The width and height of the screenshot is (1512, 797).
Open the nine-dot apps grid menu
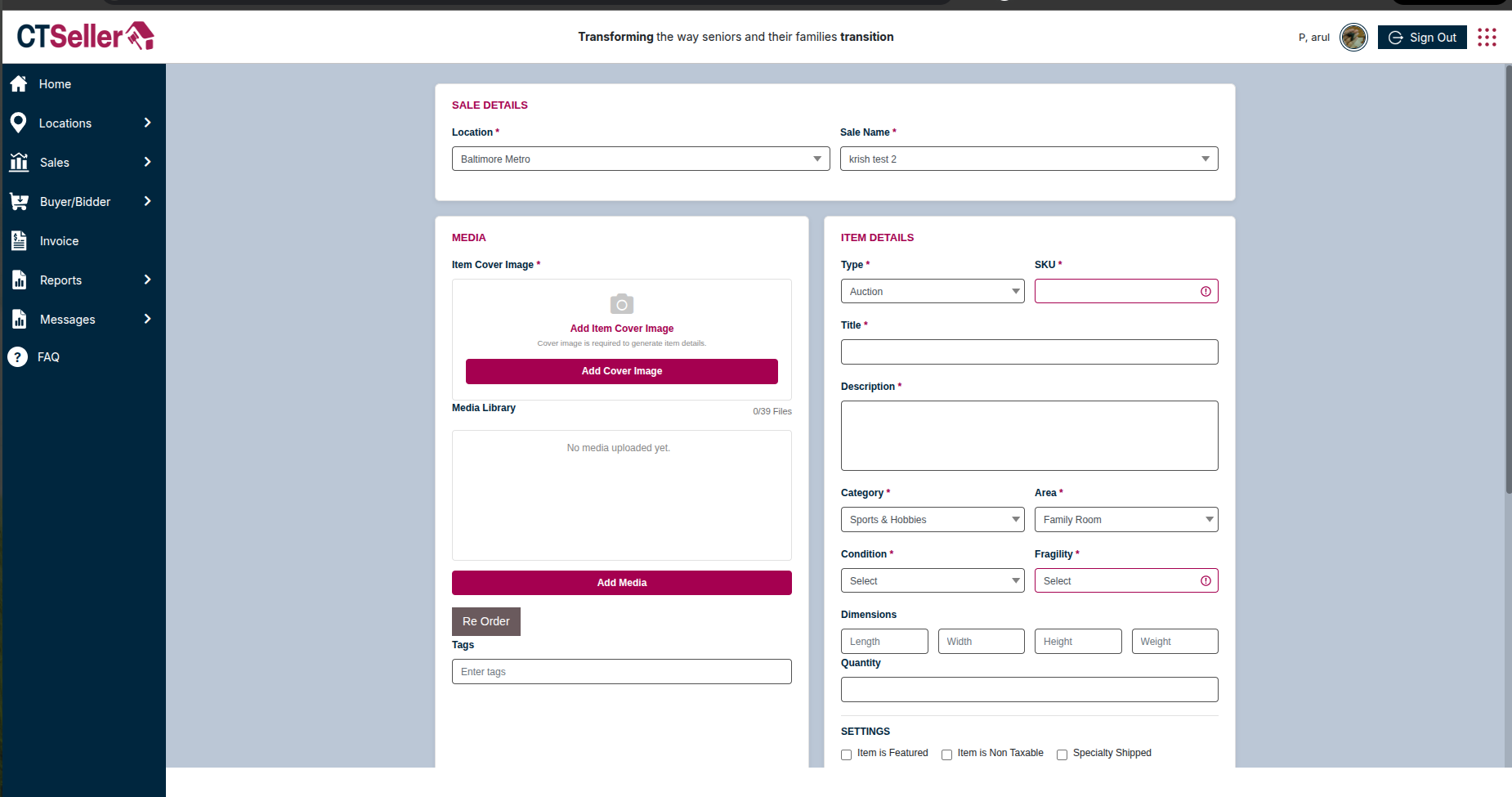click(1487, 38)
